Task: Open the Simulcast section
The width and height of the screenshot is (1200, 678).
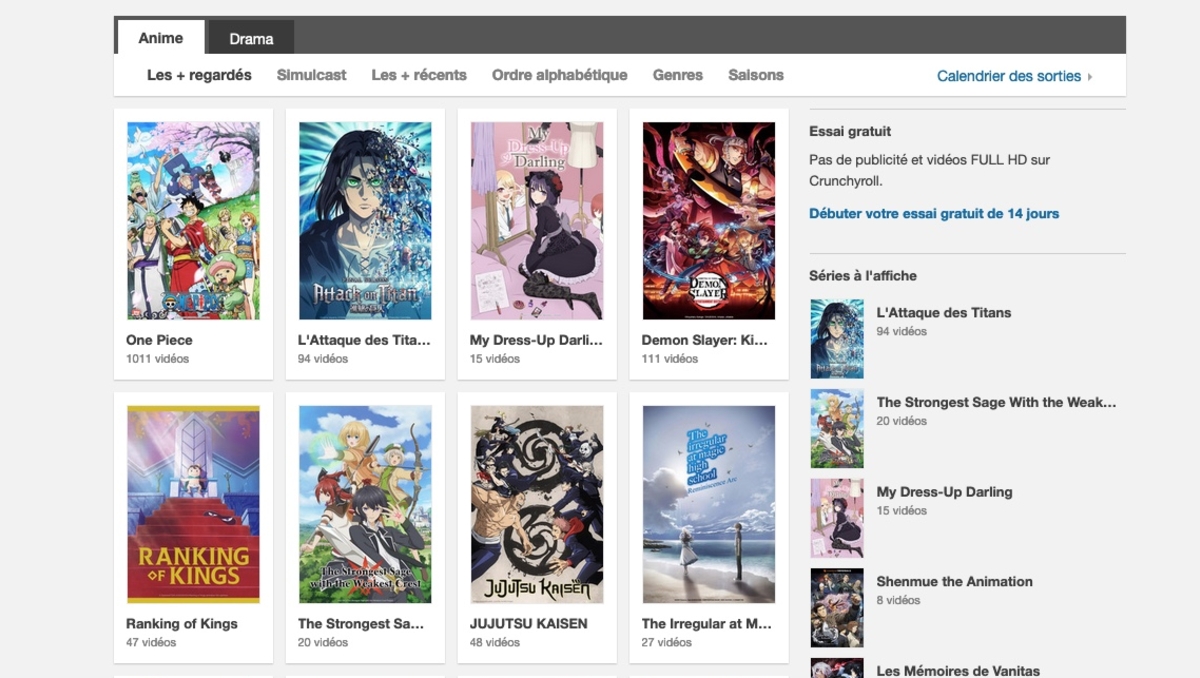Action: coord(311,74)
